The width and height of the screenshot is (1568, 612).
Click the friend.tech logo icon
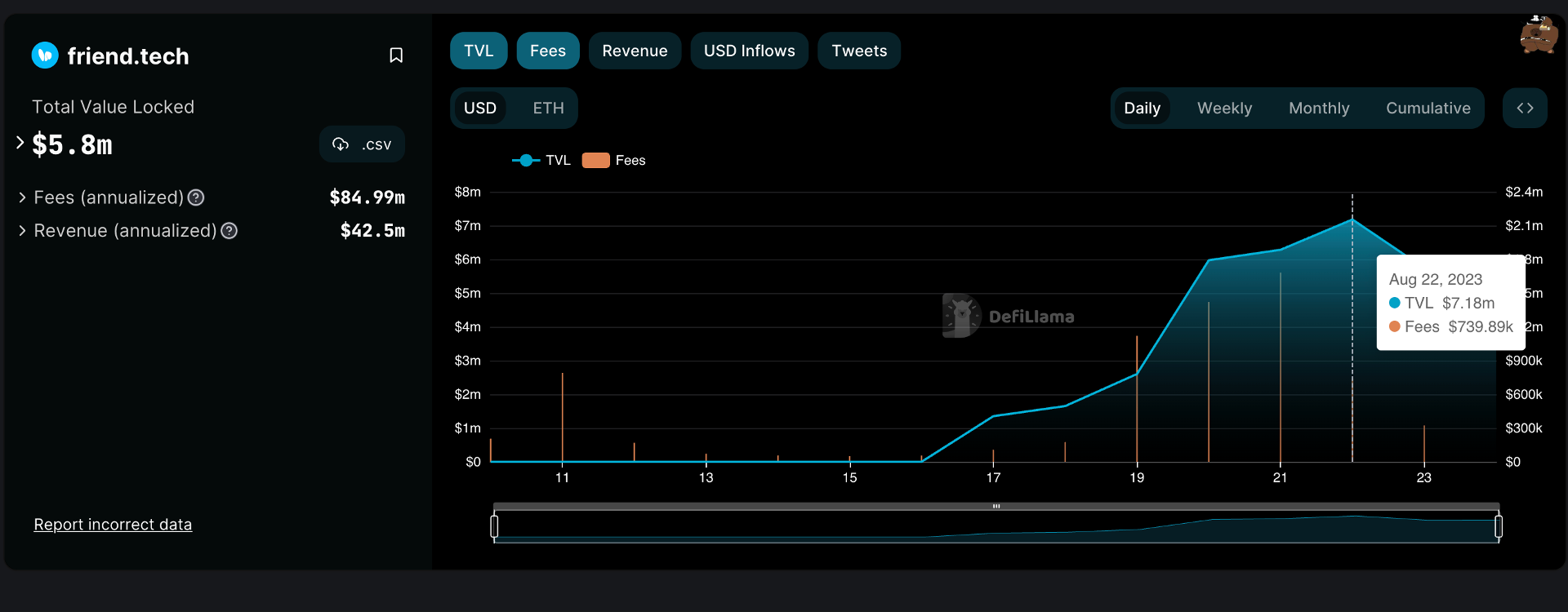(45, 55)
